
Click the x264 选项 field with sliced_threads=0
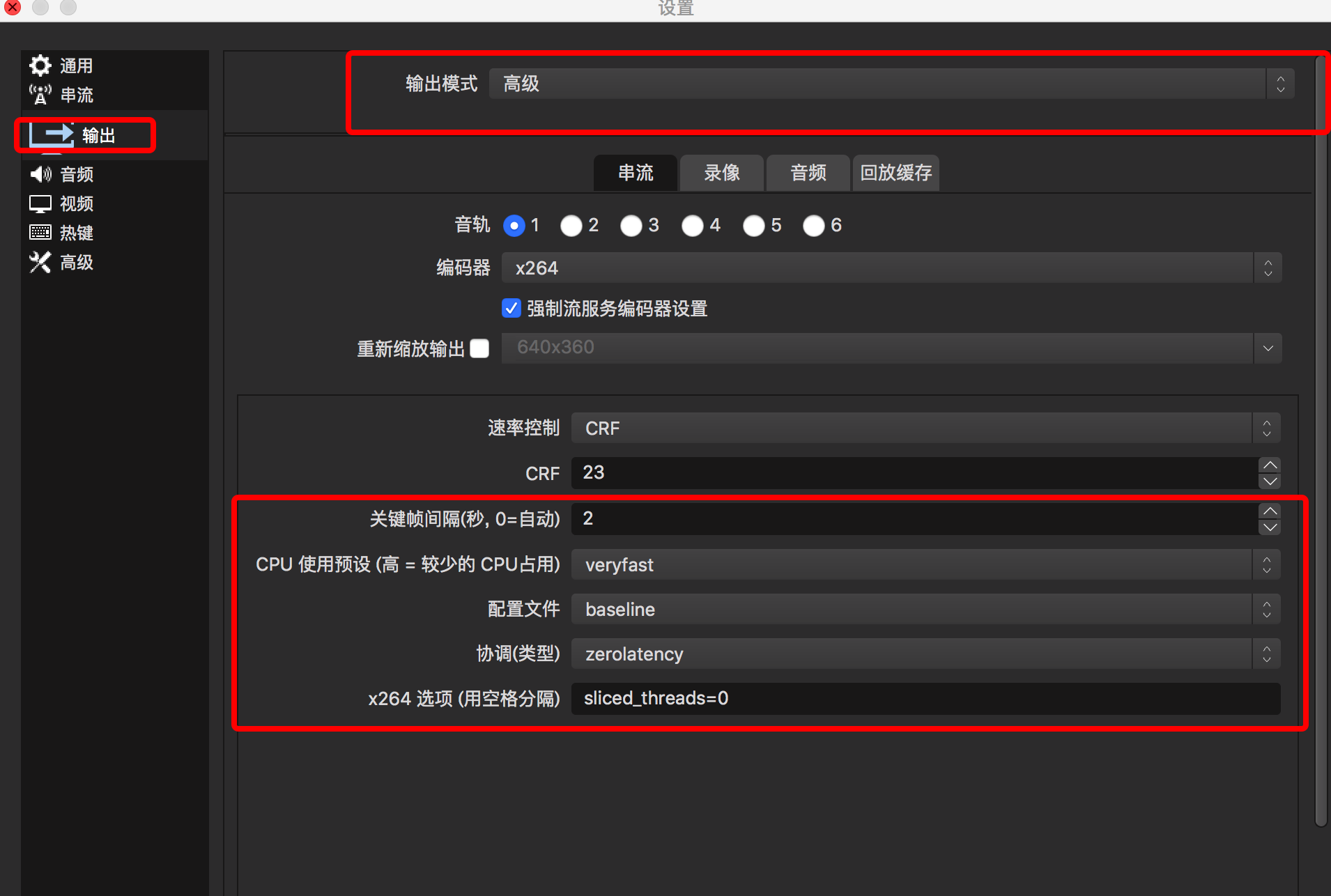pos(926,698)
